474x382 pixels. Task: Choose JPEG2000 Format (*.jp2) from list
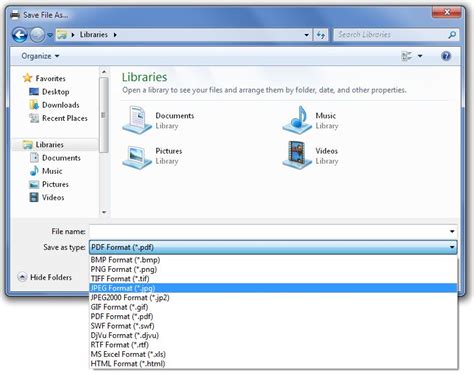tap(273, 297)
